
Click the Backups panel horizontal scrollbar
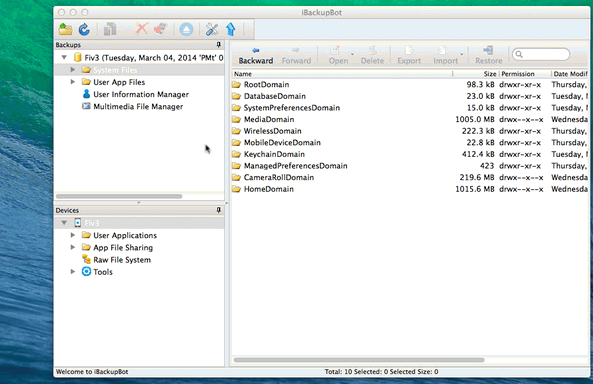[119, 196]
